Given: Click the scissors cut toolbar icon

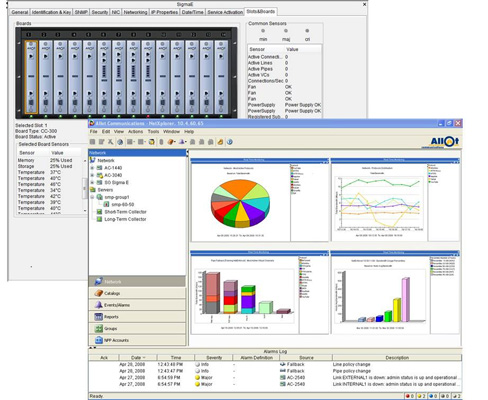Looking at the screenshot, I should click(110, 142).
